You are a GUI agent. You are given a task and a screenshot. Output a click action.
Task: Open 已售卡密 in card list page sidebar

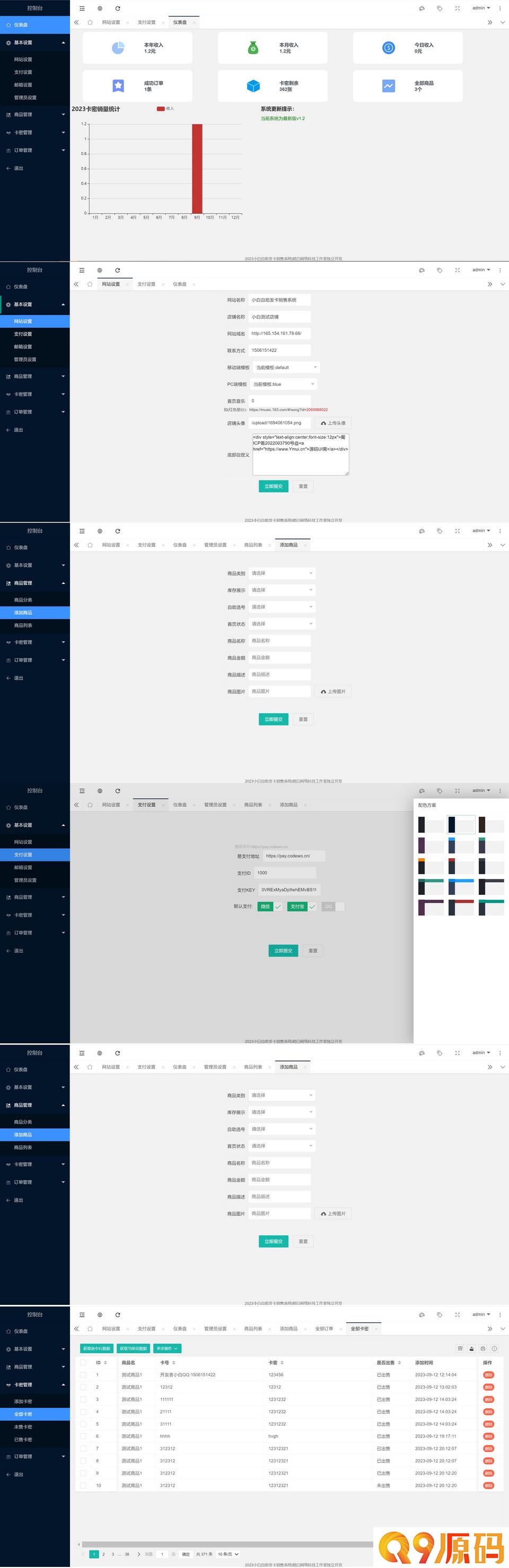[34, 1440]
